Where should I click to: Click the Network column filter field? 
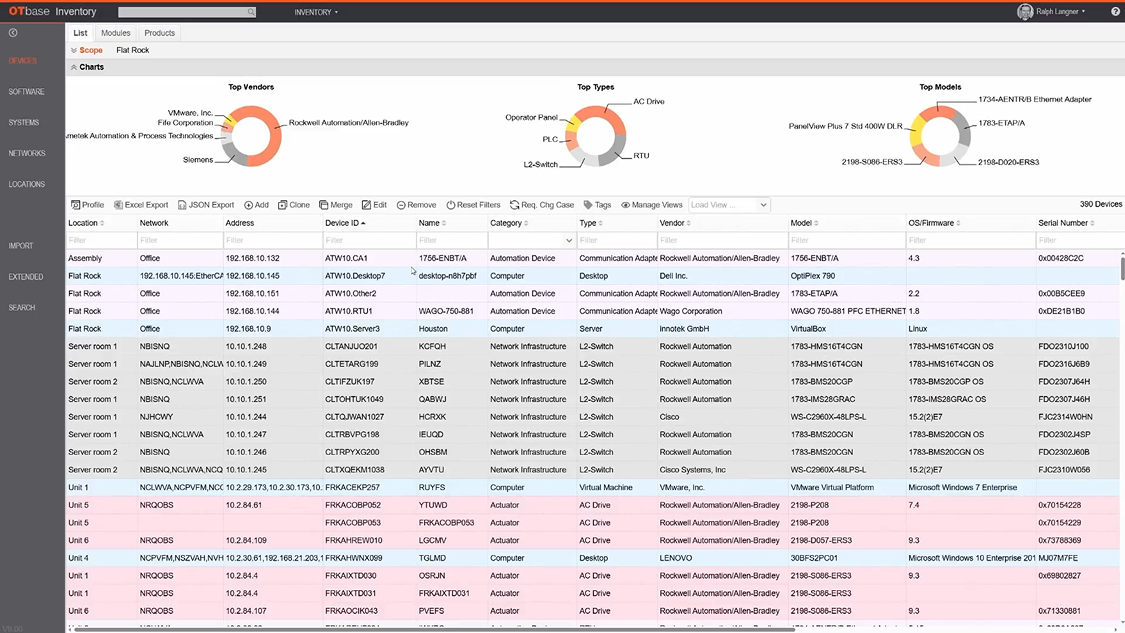click(179, 240)
